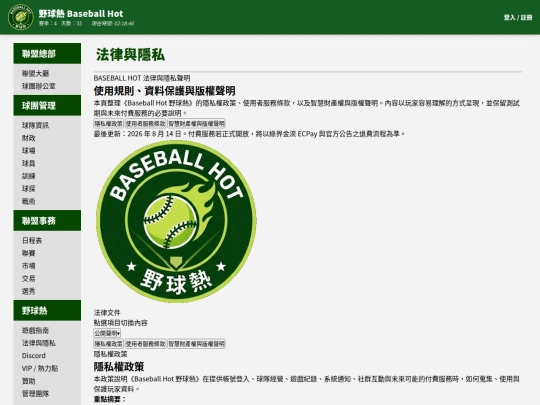Viewport: 540px width, 405px height.
Task: Go to 聯盟大廳 in the sidebar
Action: (x=35, y=73)
